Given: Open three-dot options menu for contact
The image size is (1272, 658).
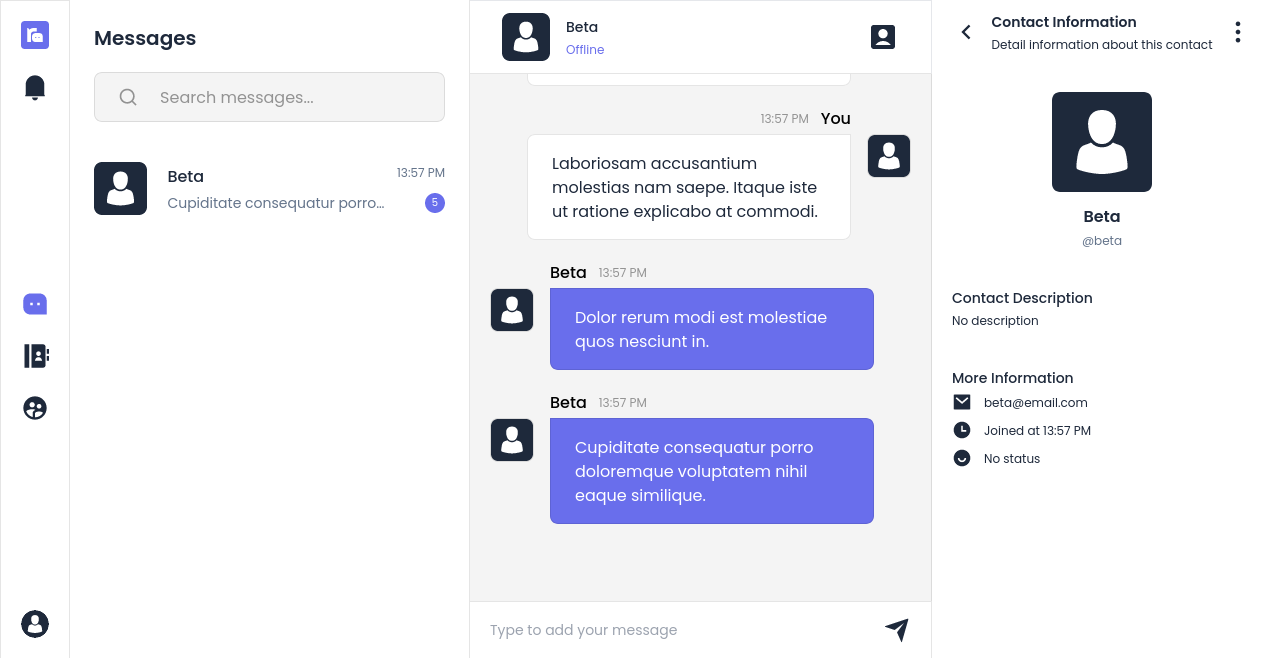Looking at the screenshot, I should [1238, 32].
